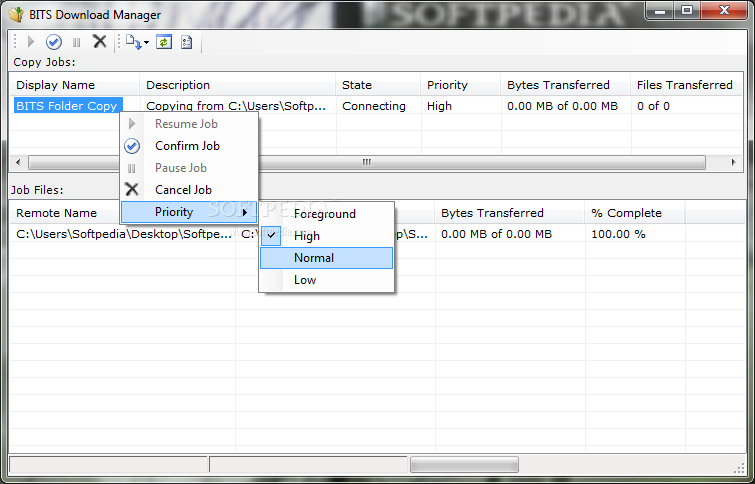Click the High priority cell in job row
The image size is (755, 484).
click(439, 106)
